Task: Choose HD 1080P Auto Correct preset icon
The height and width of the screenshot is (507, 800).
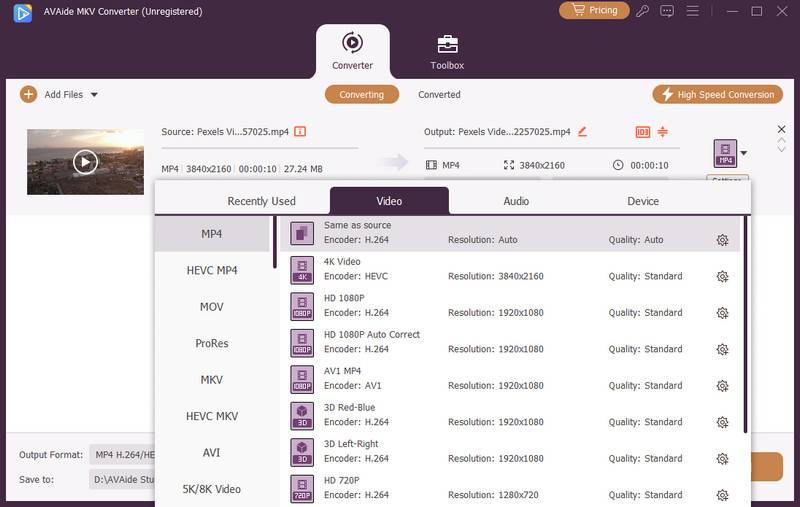Action: click(302, 342)
